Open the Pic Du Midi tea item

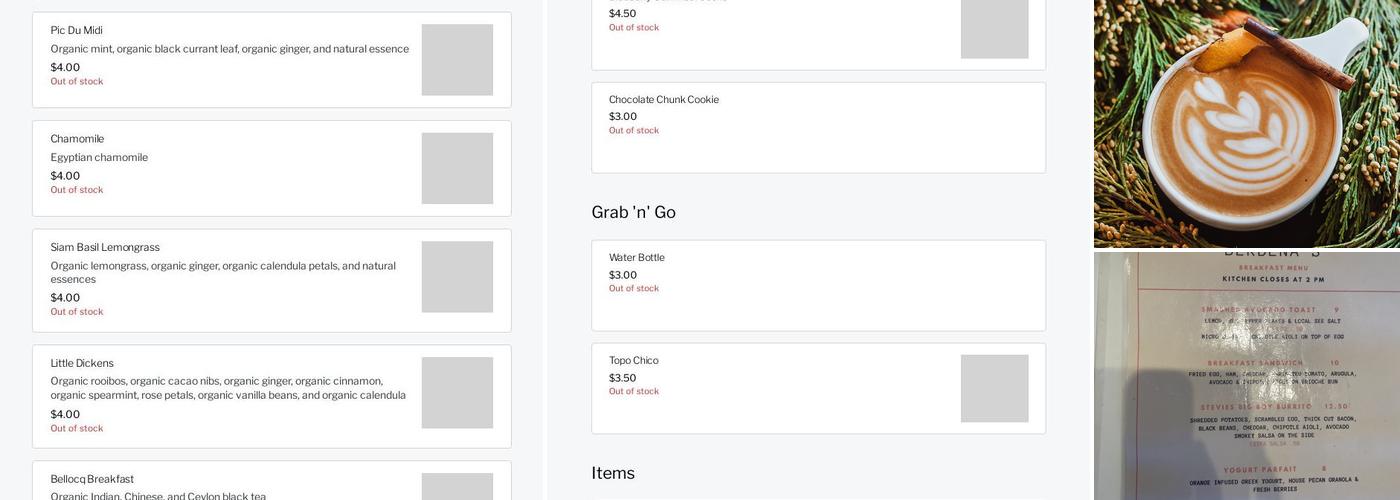[x=77, y=30]
